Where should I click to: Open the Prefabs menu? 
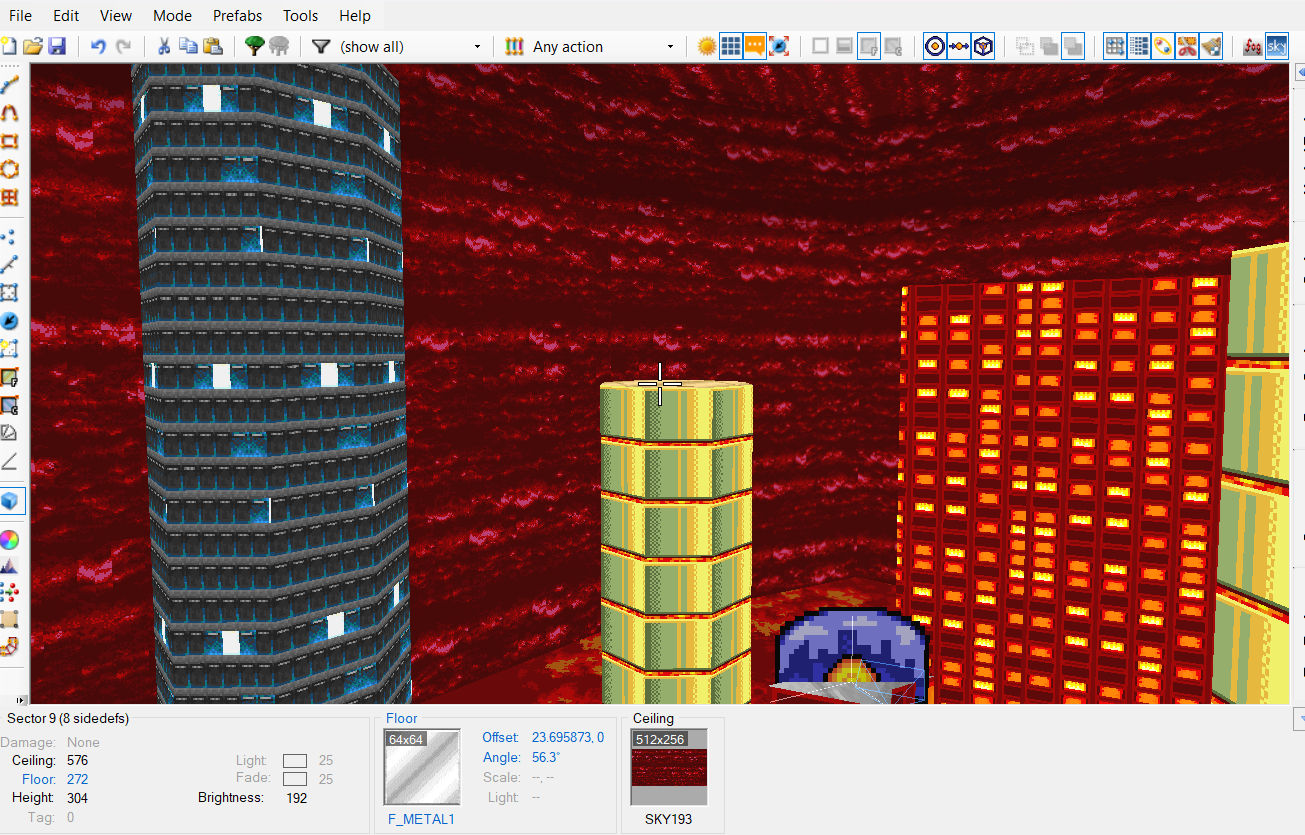(237, 16)
